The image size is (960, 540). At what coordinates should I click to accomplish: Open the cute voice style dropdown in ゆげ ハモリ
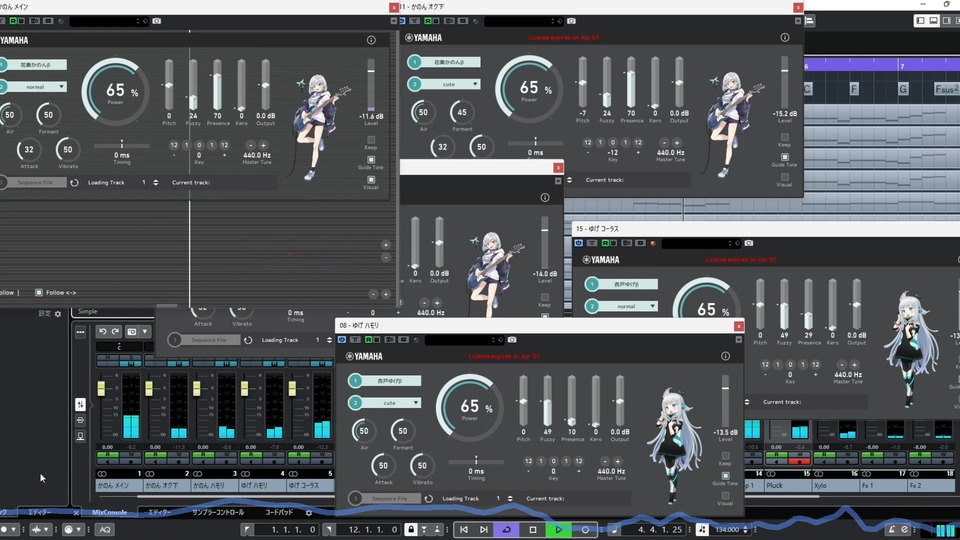click(x=390, y=403)
